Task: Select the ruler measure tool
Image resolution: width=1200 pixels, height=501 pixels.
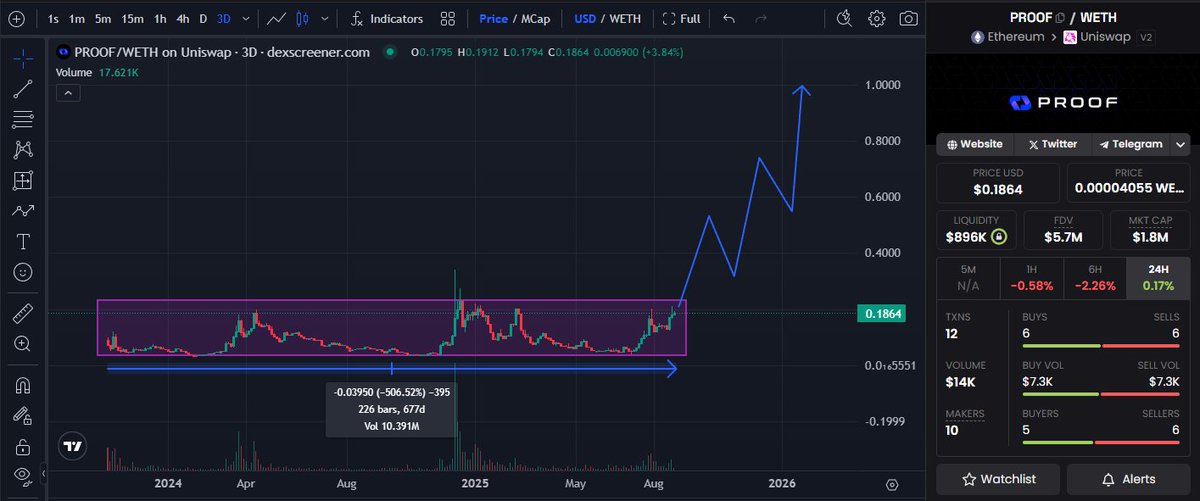Action: [22, 313]
